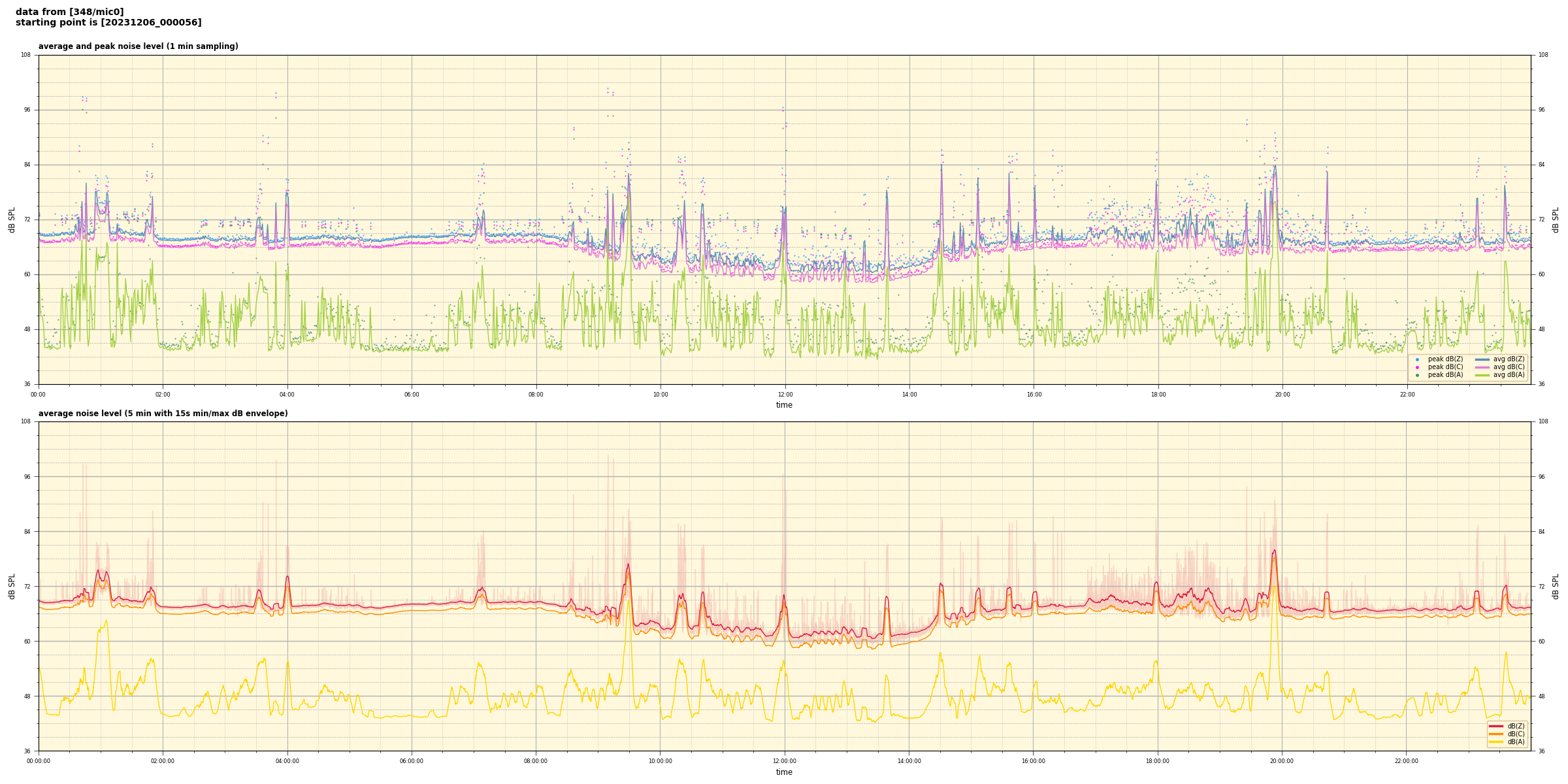Click the 04:00:00 tick label on lower chart
The image size is (1568, 784).
[287, 761]
